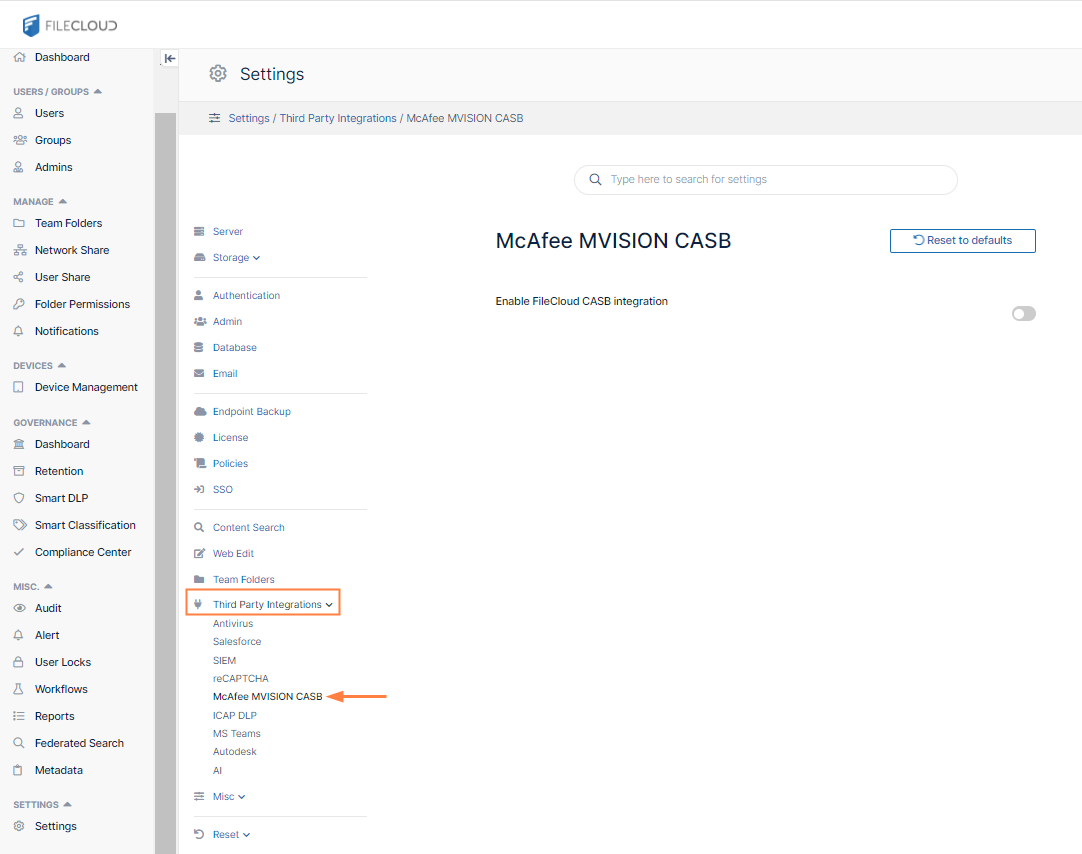Click the Database settings icon
This screenshot has width=1082, height=854.
(199, 348)
